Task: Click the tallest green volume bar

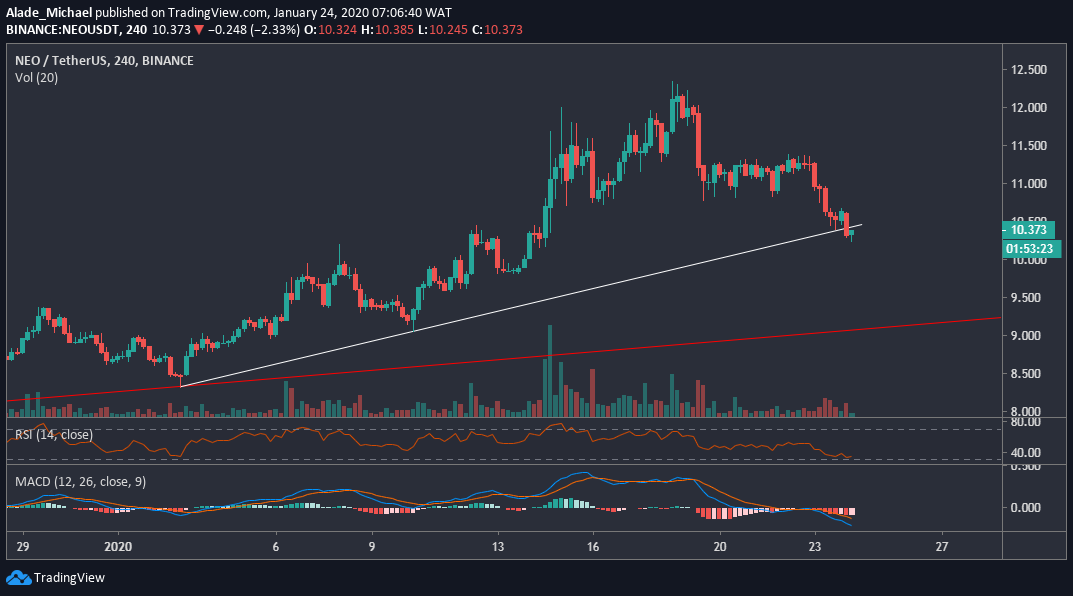Action: tap(548, 370)
